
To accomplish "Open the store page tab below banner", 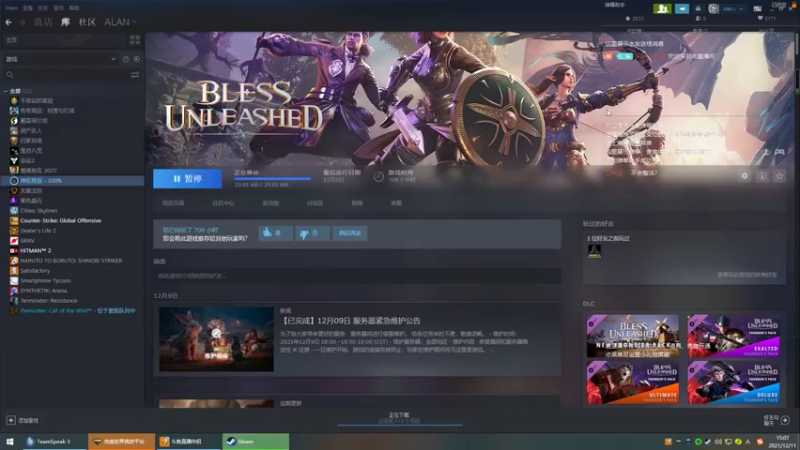I will 173,203.
